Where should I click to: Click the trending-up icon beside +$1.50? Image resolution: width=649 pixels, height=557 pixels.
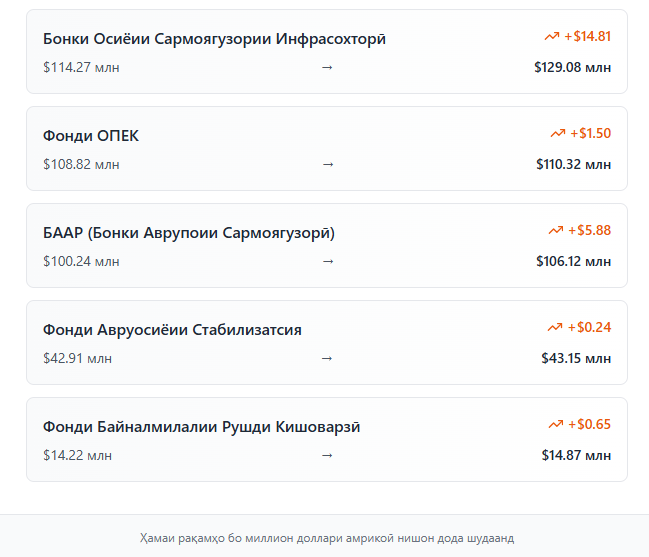[557, 133]
